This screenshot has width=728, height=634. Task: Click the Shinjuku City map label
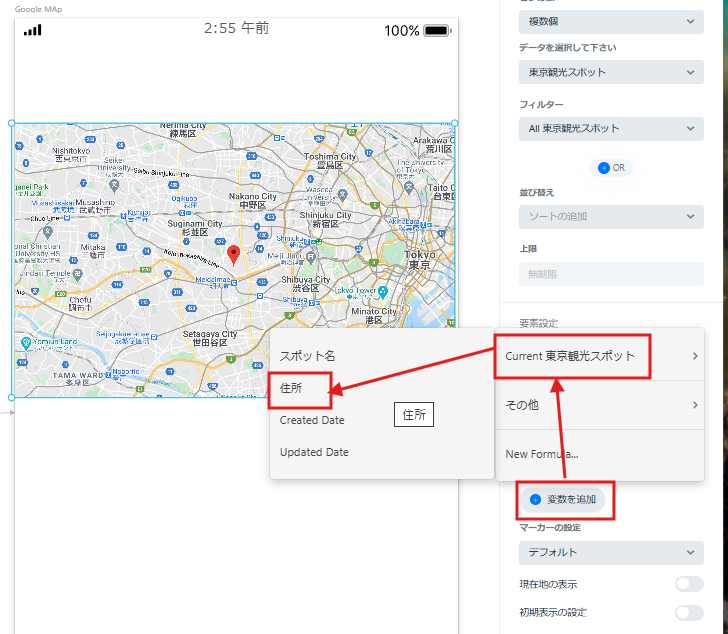coord(325,220)
